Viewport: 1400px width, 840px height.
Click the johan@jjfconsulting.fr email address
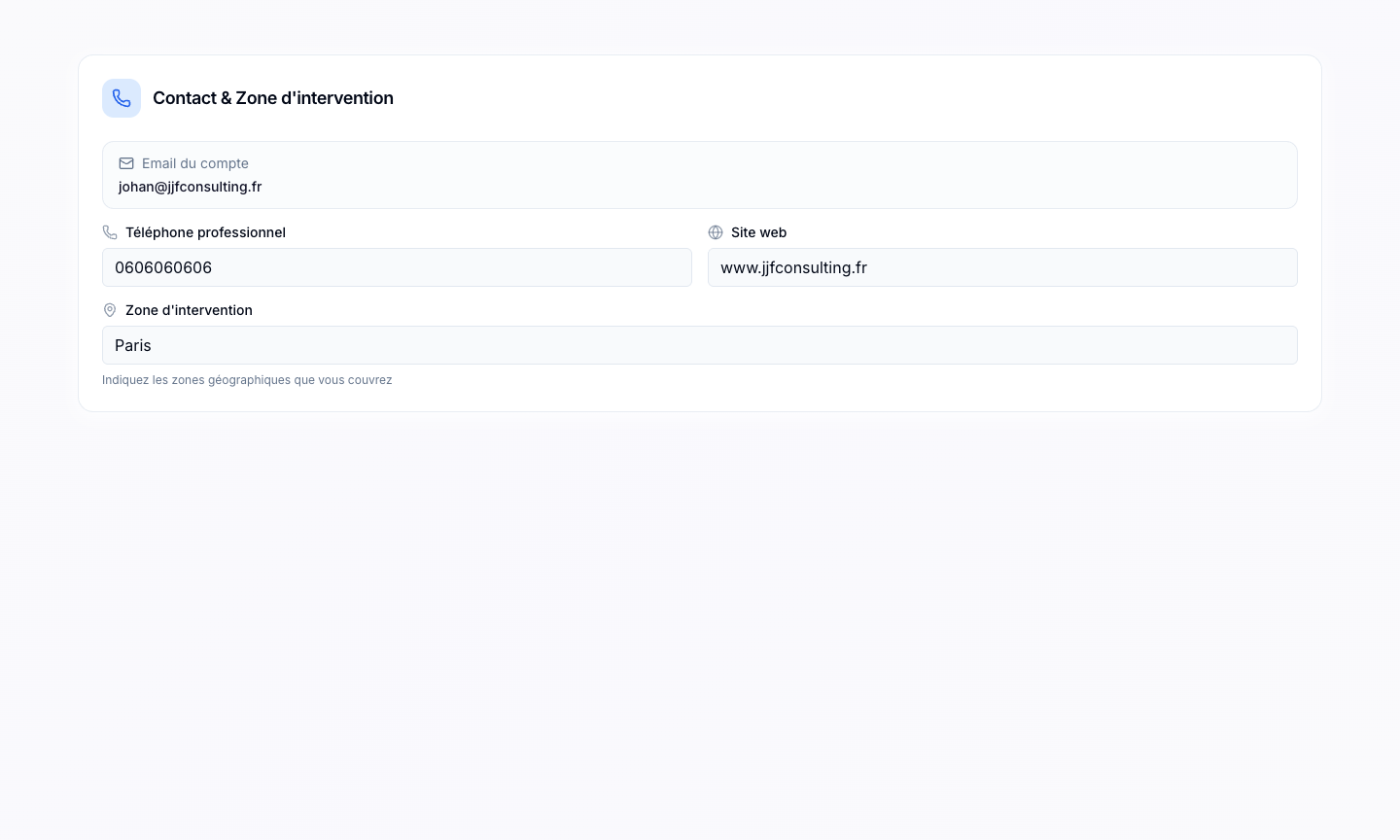coord(190,187)
